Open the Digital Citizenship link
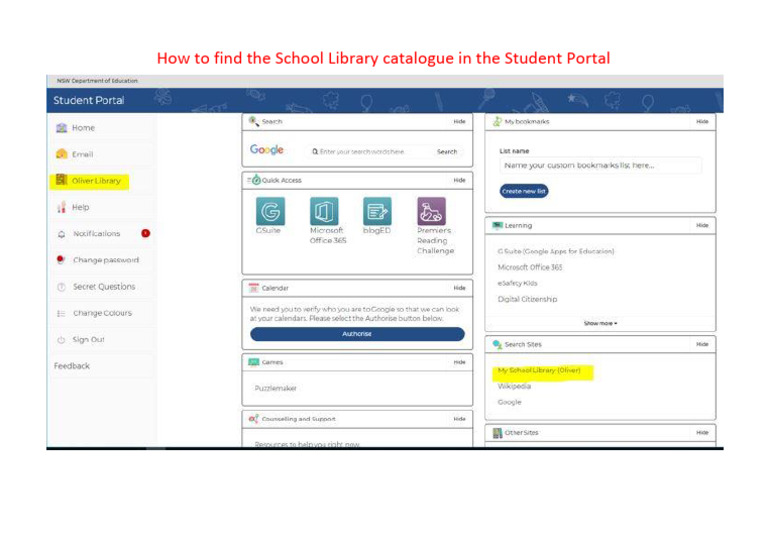The width and height of the screenshot is (768, 543). 528,299
